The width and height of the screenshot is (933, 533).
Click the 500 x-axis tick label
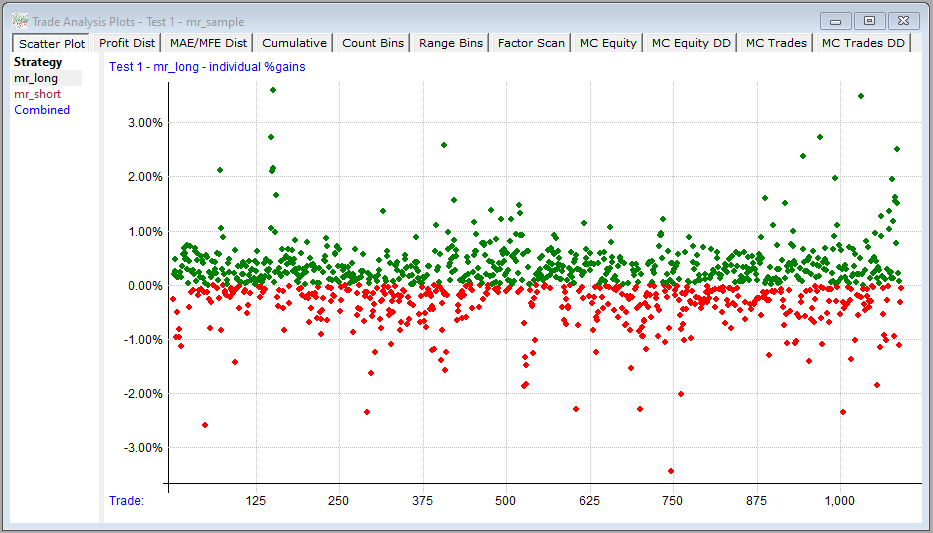[x=506, y=500]
